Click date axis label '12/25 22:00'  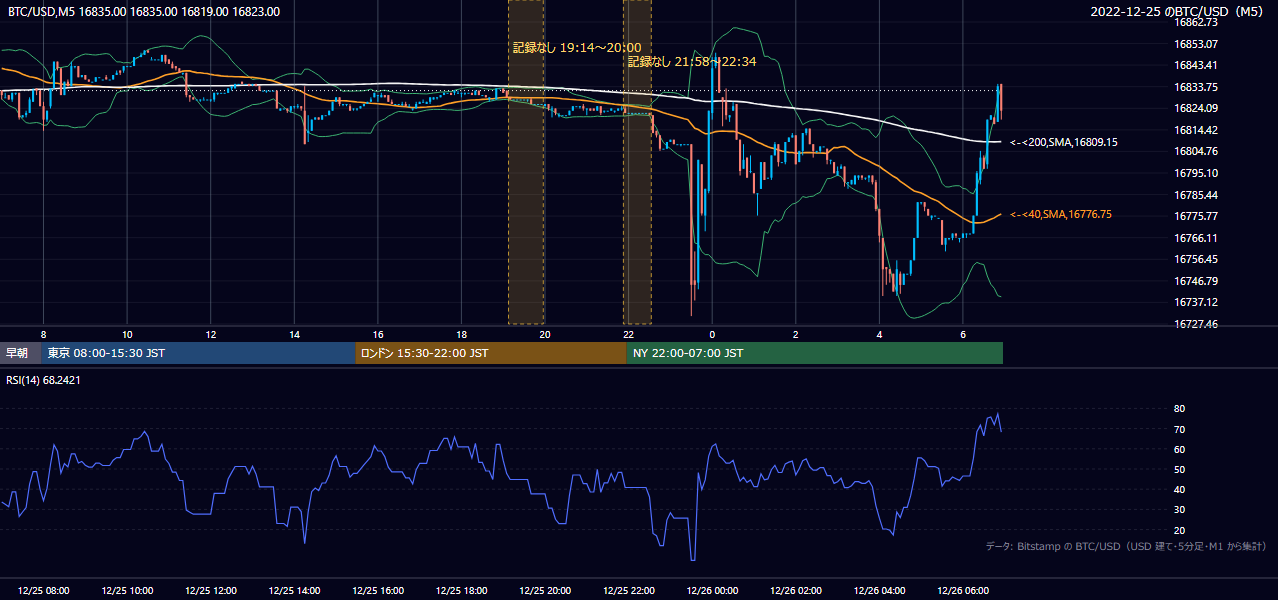pos(629,590)
